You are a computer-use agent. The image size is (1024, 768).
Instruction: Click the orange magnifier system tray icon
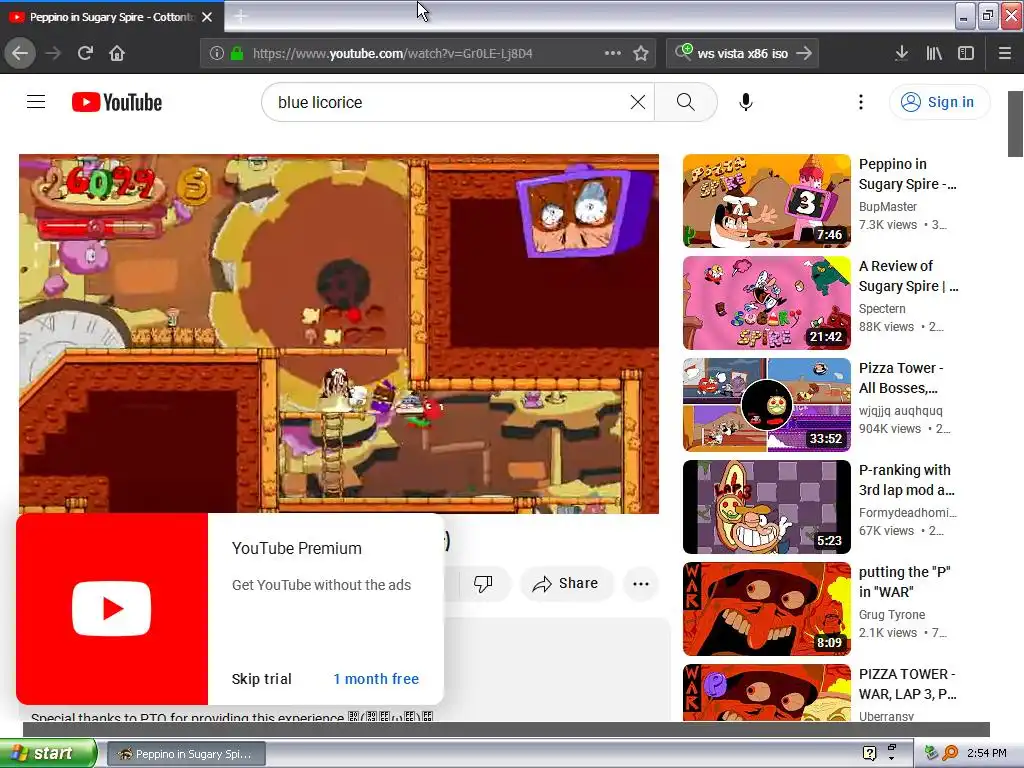(x=950, y=753)
